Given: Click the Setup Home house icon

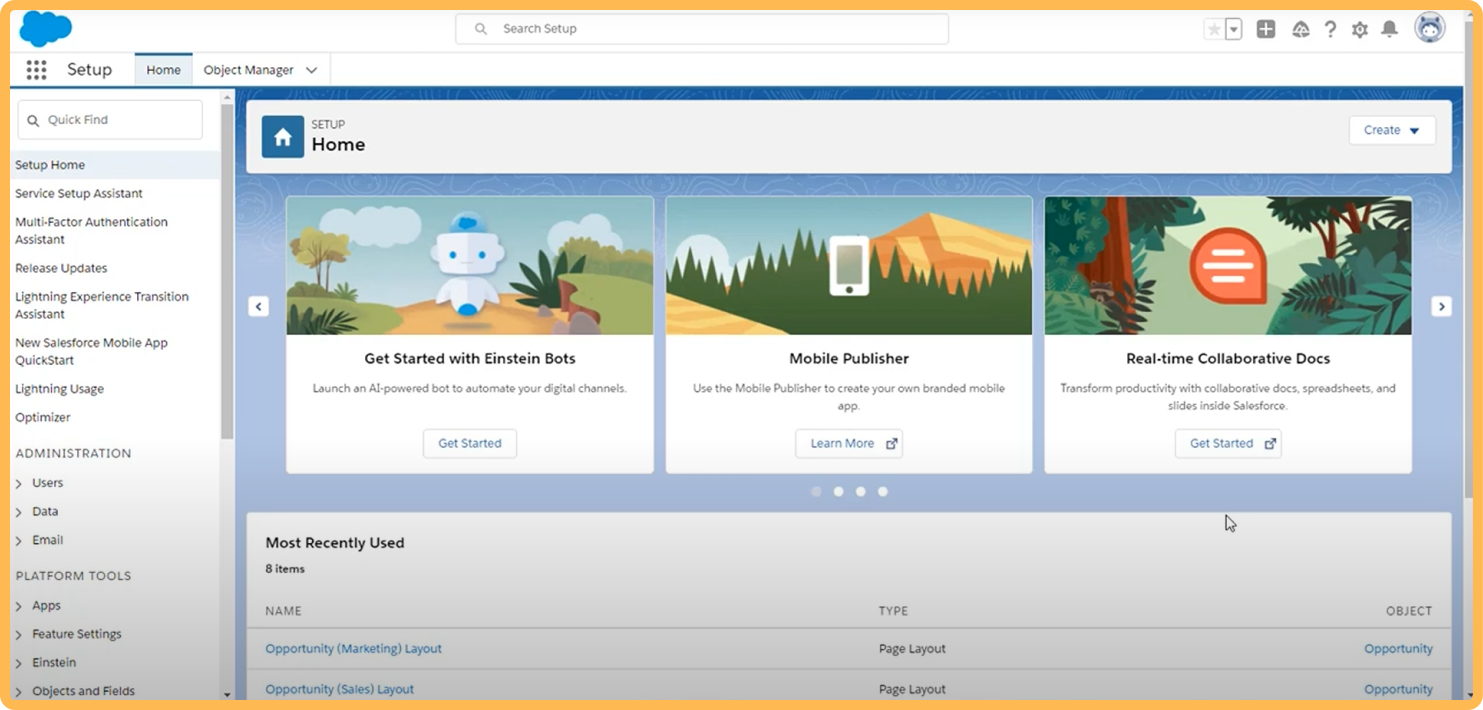Looking at the screenshot, I should click(x=283, y=137).
